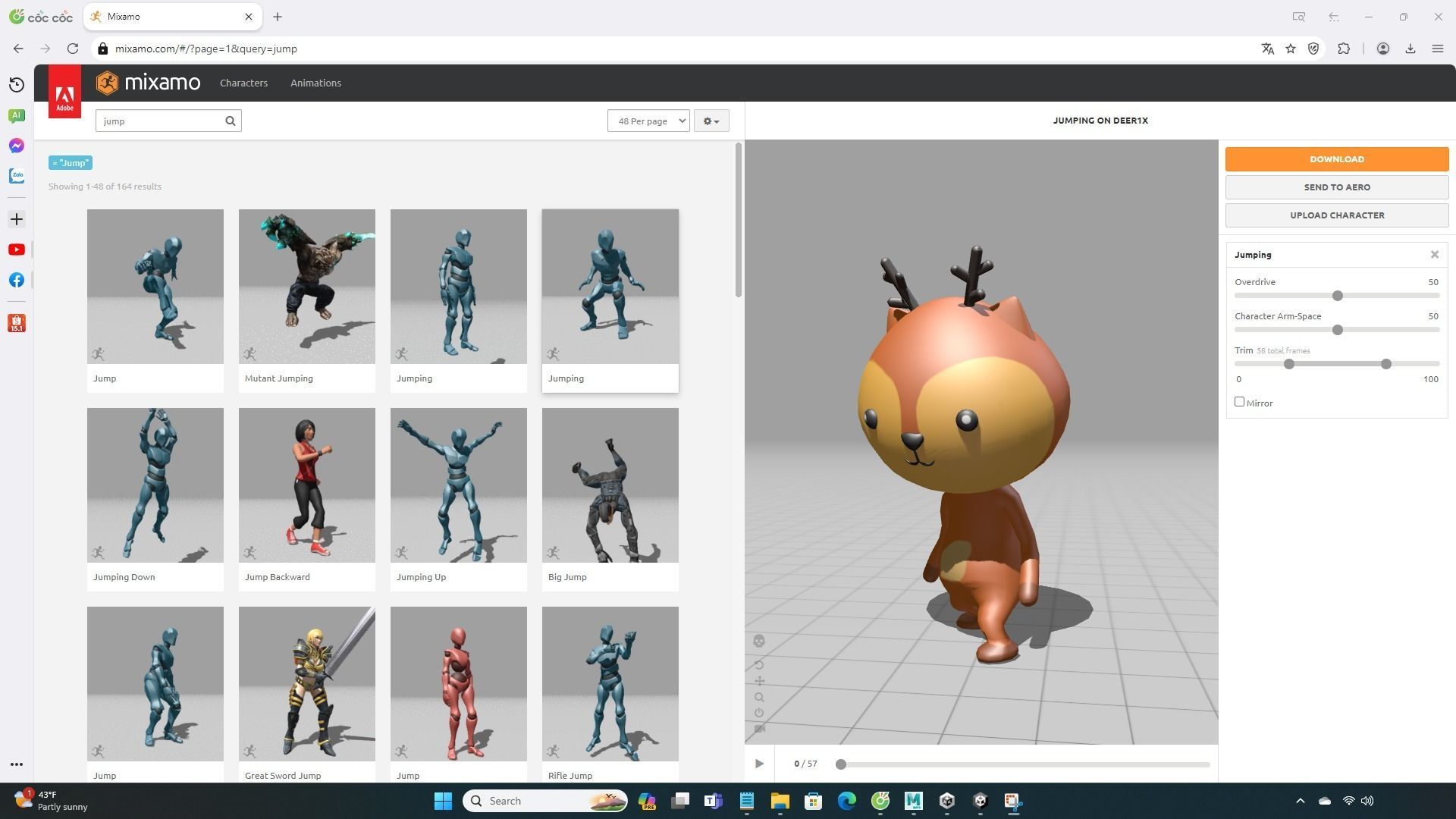Image resolution: width=1456 pixels, height=819 pixels.
Task: Click the address bar URL
Action: (206, 49)
